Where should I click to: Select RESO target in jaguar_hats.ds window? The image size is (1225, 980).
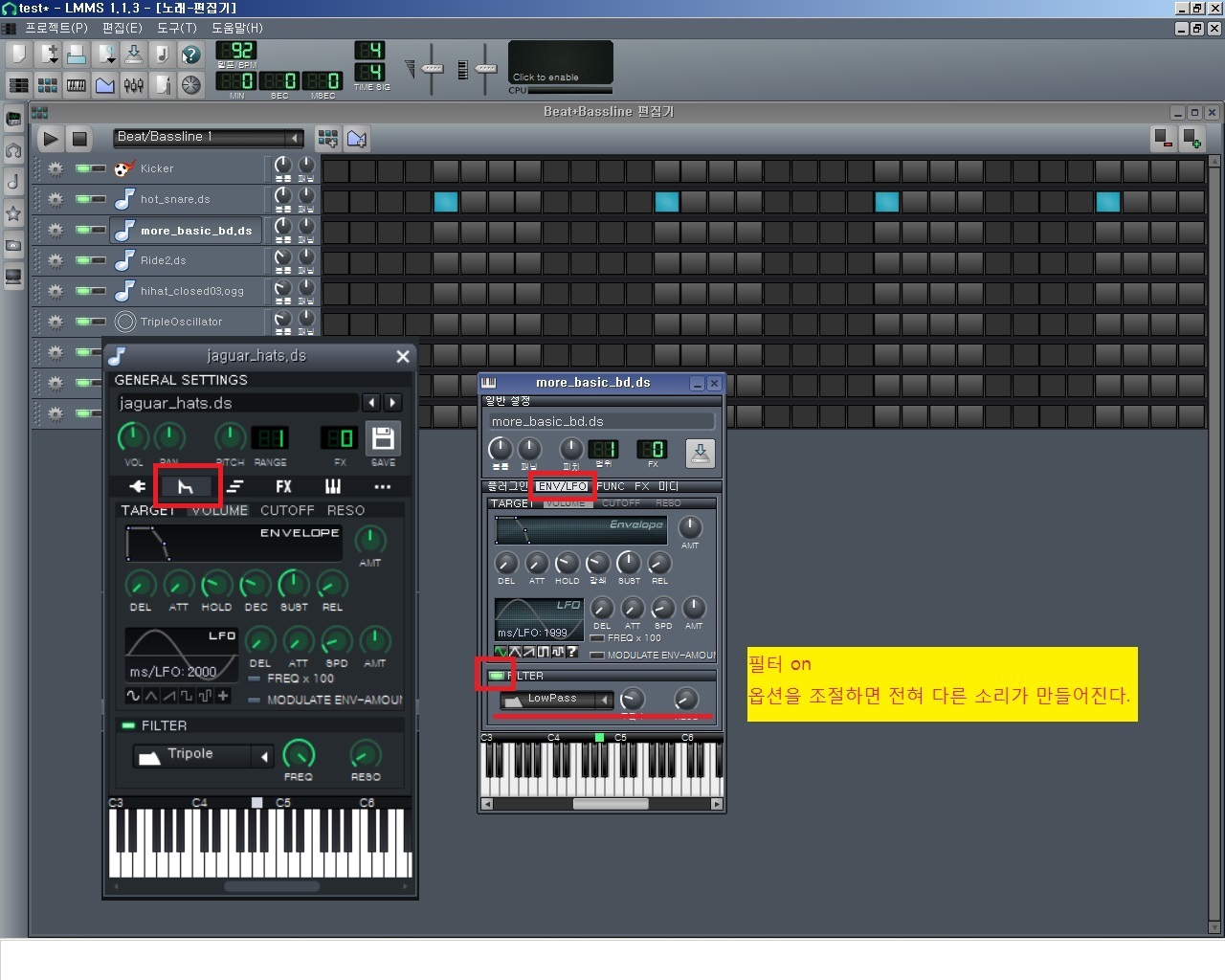[x=345, y=510]
